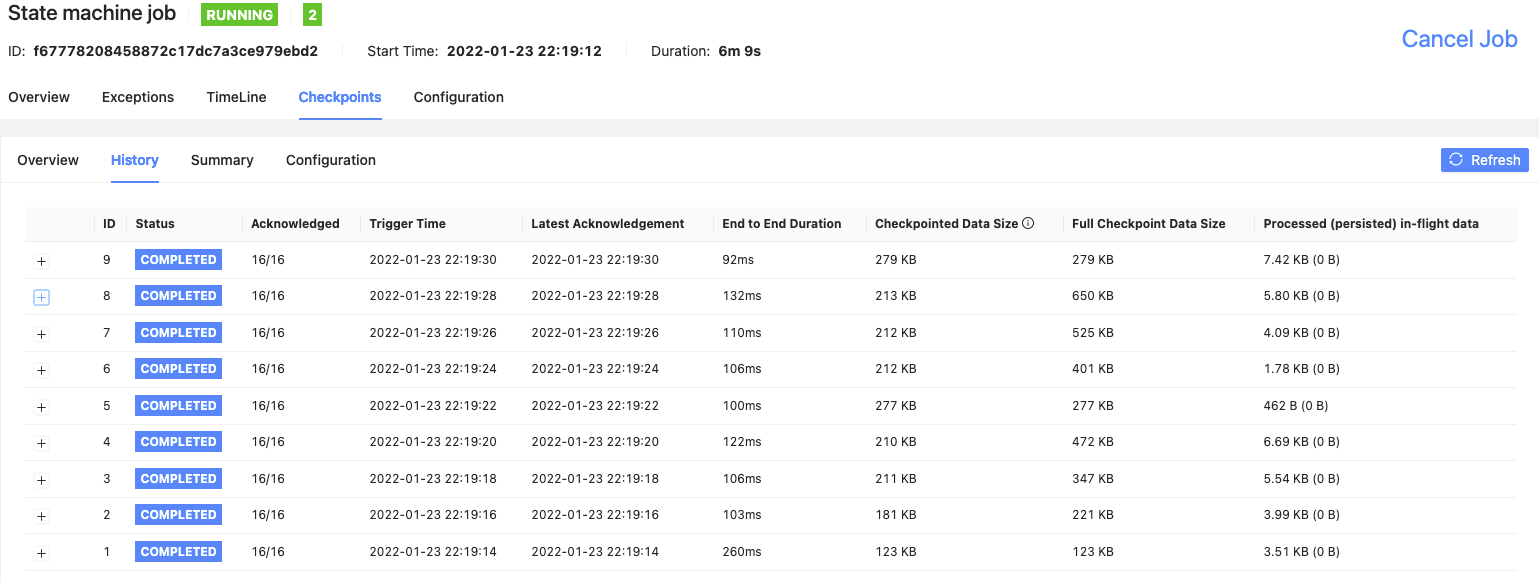Expand the highlighted row for checkpoint 8

[x=41, y=297]
